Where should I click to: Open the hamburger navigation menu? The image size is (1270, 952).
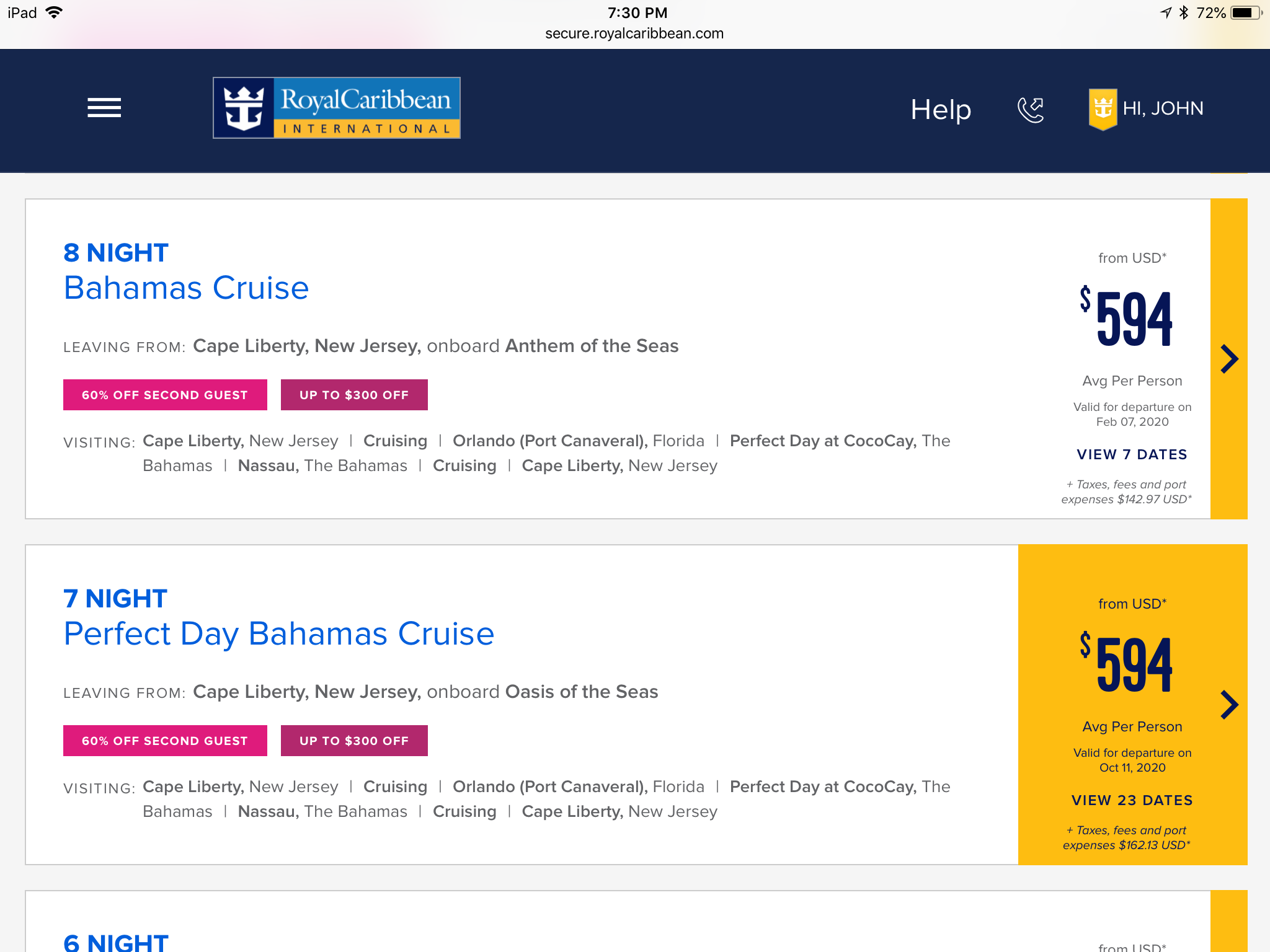104,108
